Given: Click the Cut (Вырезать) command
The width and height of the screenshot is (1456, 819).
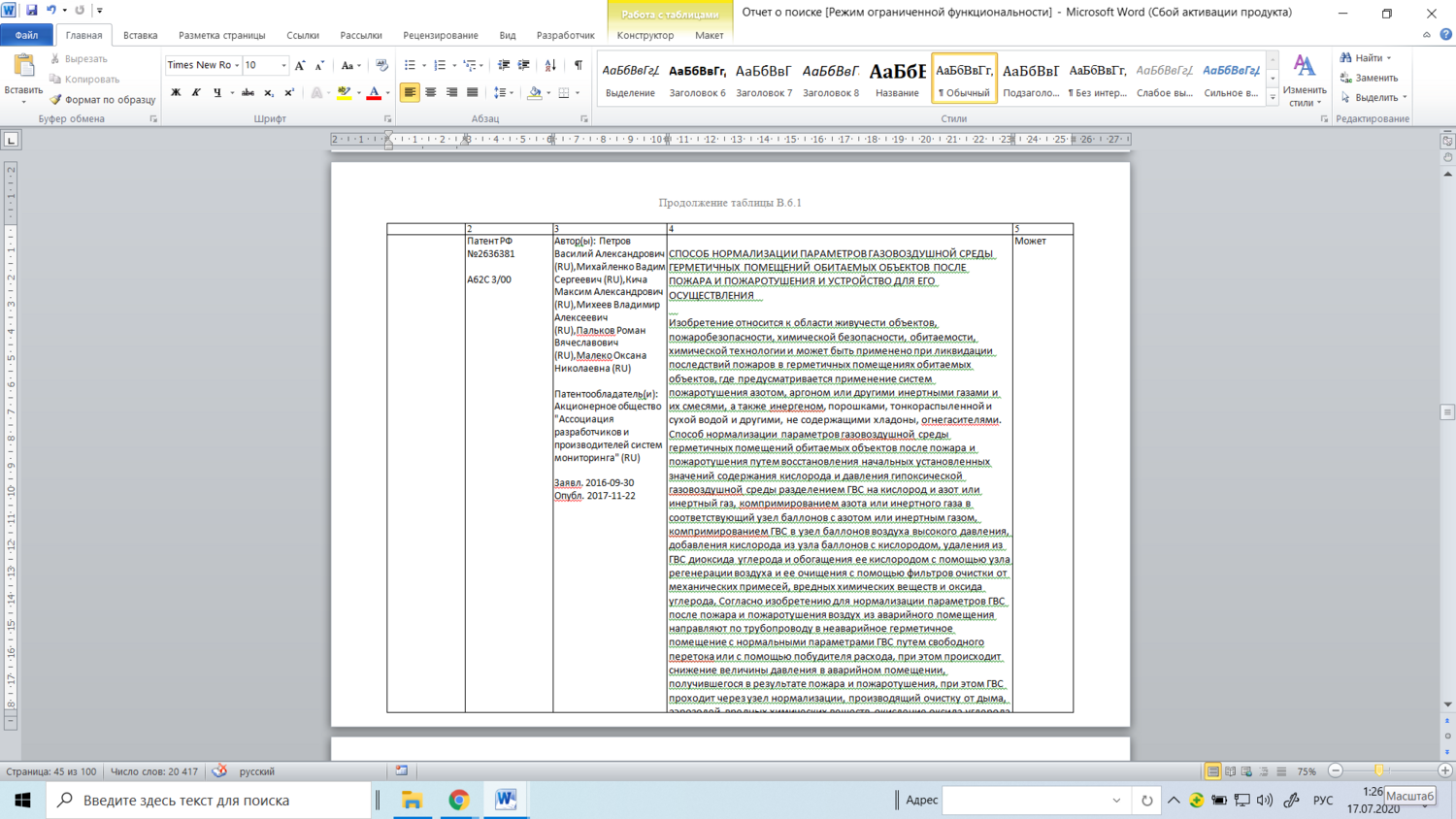Looking at the screenshot, I should 79,59.
